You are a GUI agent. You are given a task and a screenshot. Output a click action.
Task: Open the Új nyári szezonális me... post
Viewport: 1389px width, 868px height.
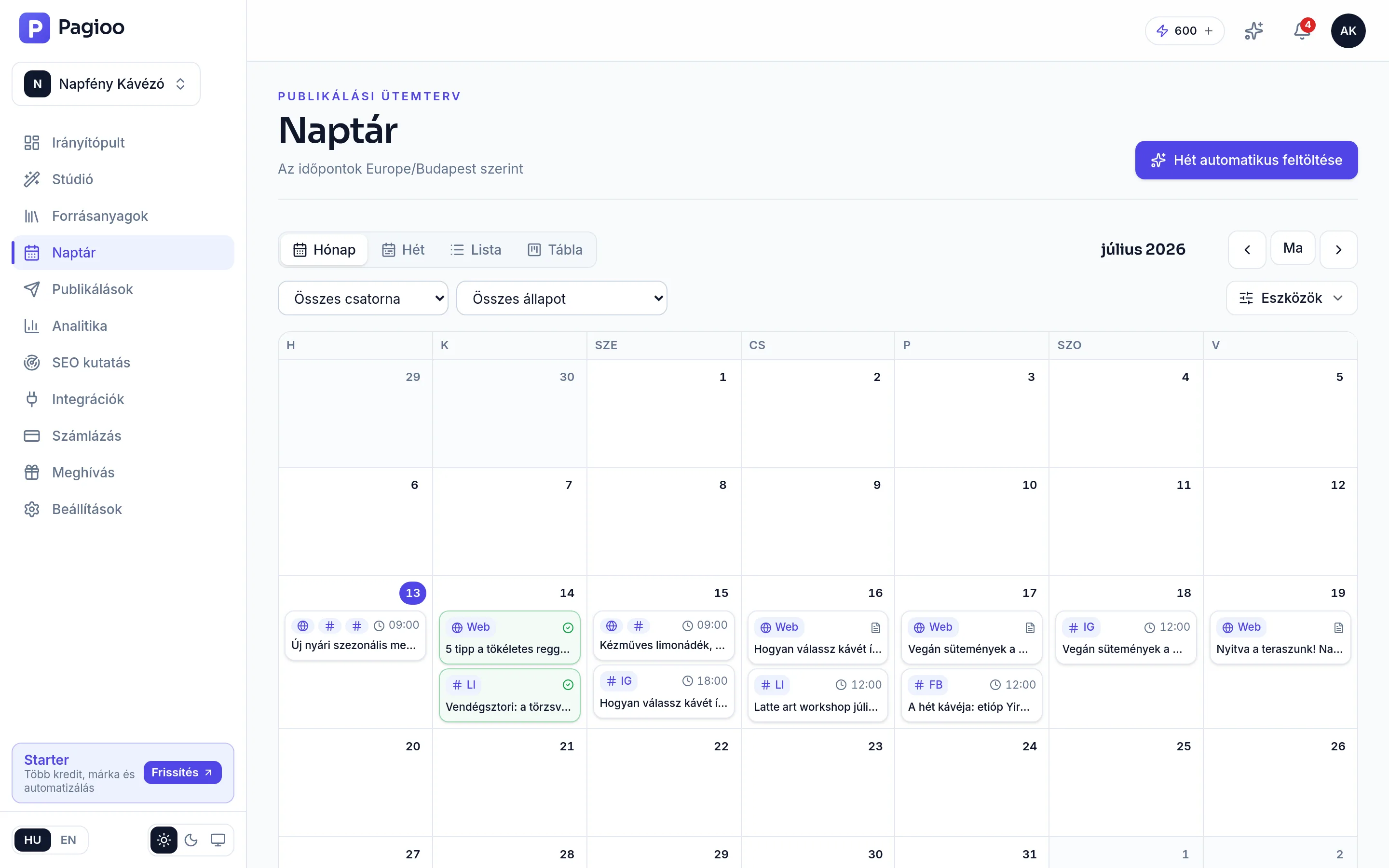pos(355,636)
